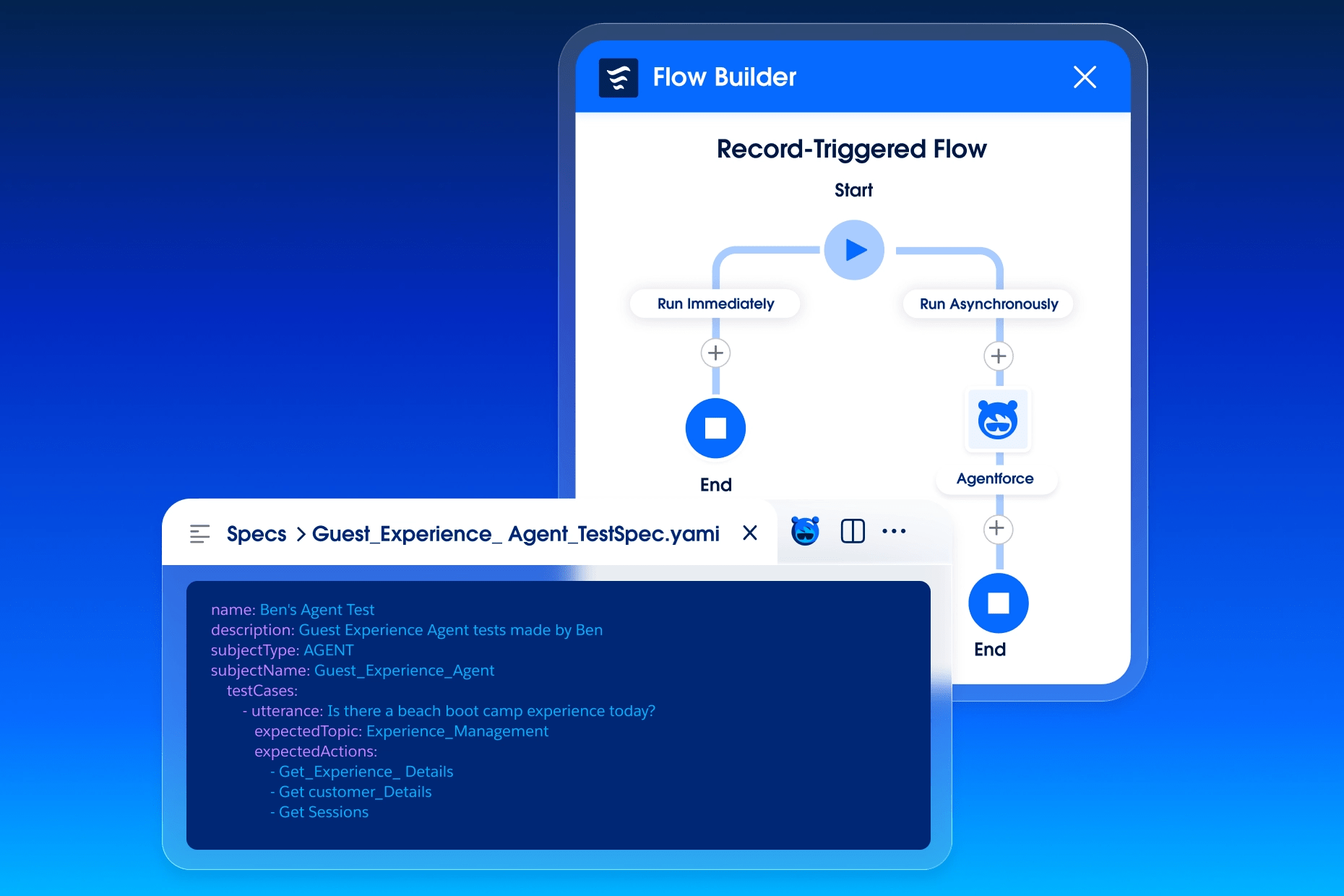This screenshot has height=896, width=1344.
Task: Select the Run Asynchronously path label
Action: 988,303
